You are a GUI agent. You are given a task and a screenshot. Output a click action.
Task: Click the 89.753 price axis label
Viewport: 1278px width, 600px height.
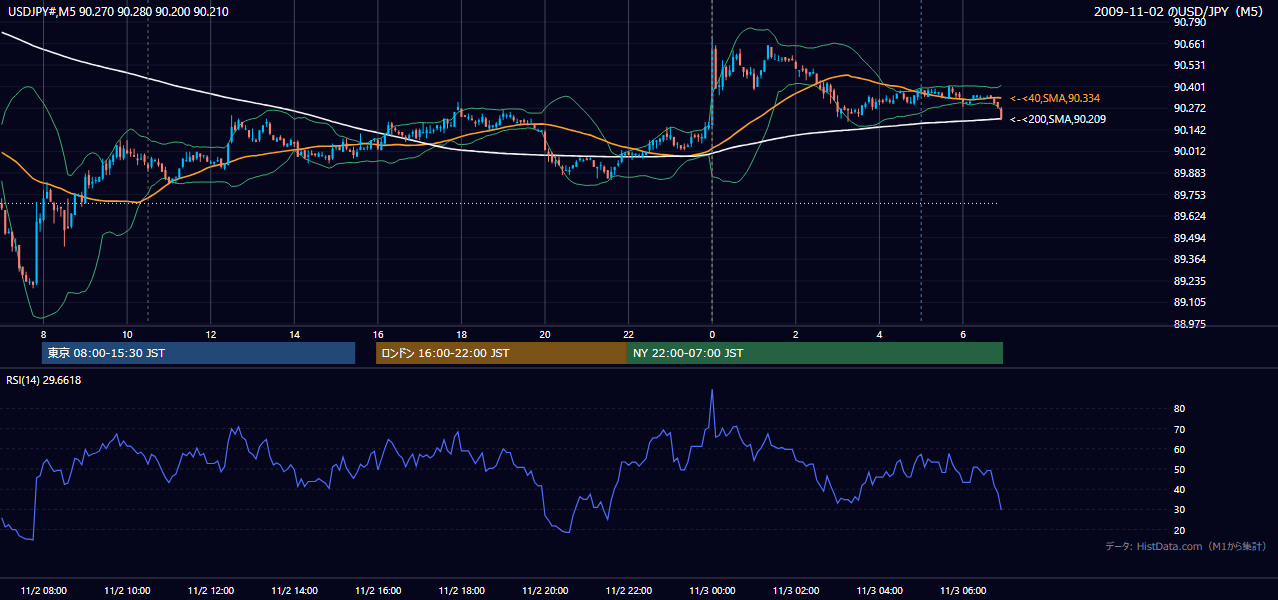tap(1189, 195)
